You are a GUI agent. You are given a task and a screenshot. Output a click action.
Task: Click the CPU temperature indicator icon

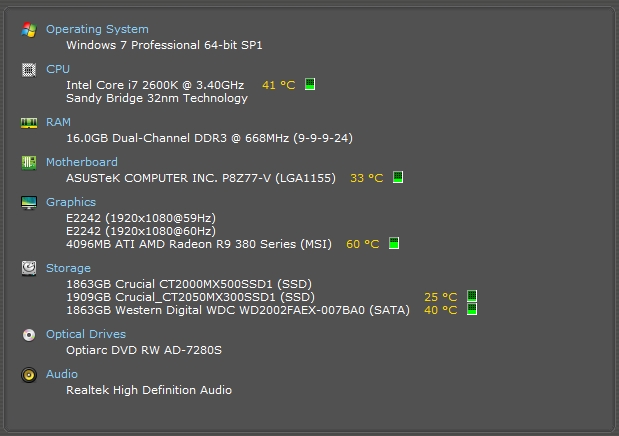coord(310,85)
